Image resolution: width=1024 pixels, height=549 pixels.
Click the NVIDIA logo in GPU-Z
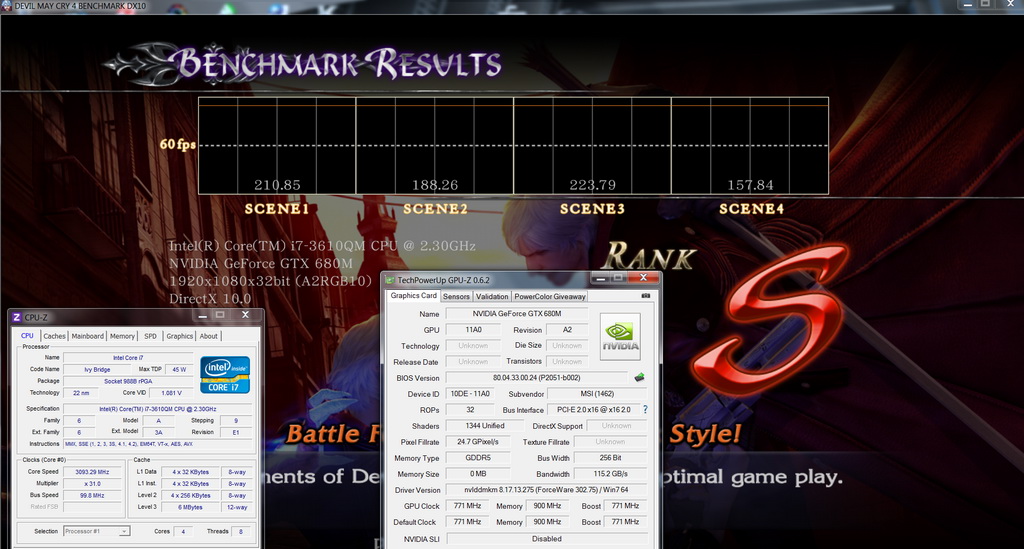[x=620, y=337]
